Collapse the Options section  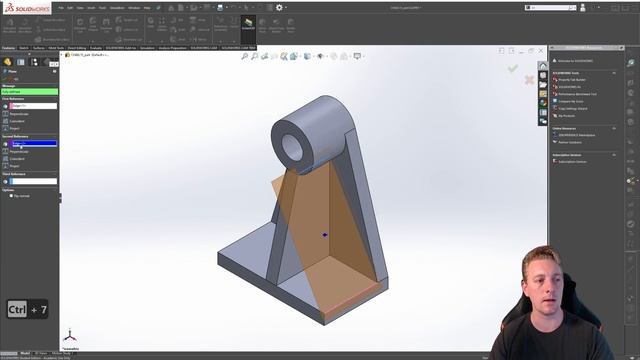(x=55, y=190)
